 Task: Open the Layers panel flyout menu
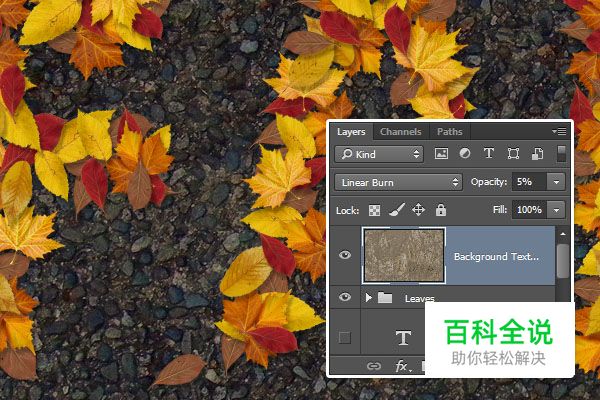559,131
